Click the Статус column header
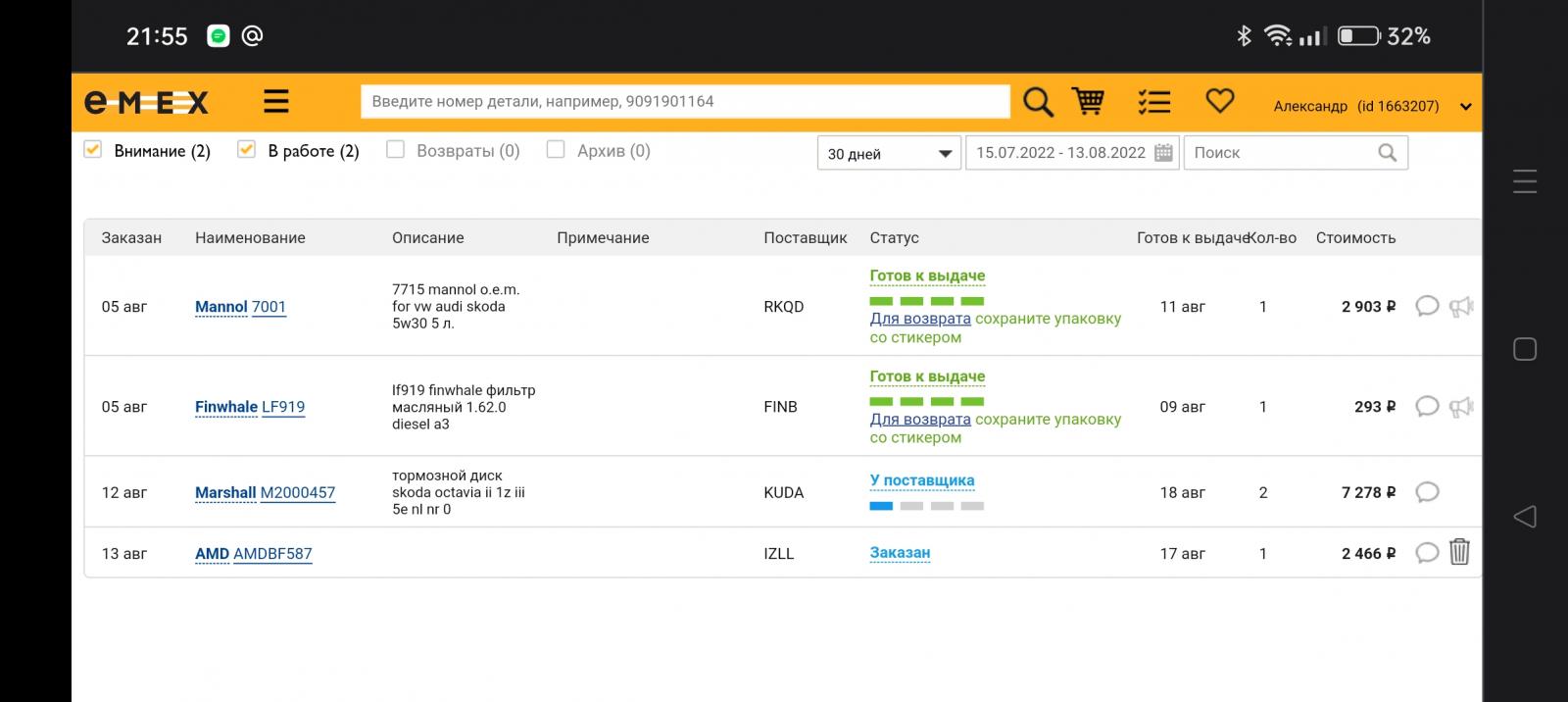The width and height of the screenshot is (1568, 702). 894,237
